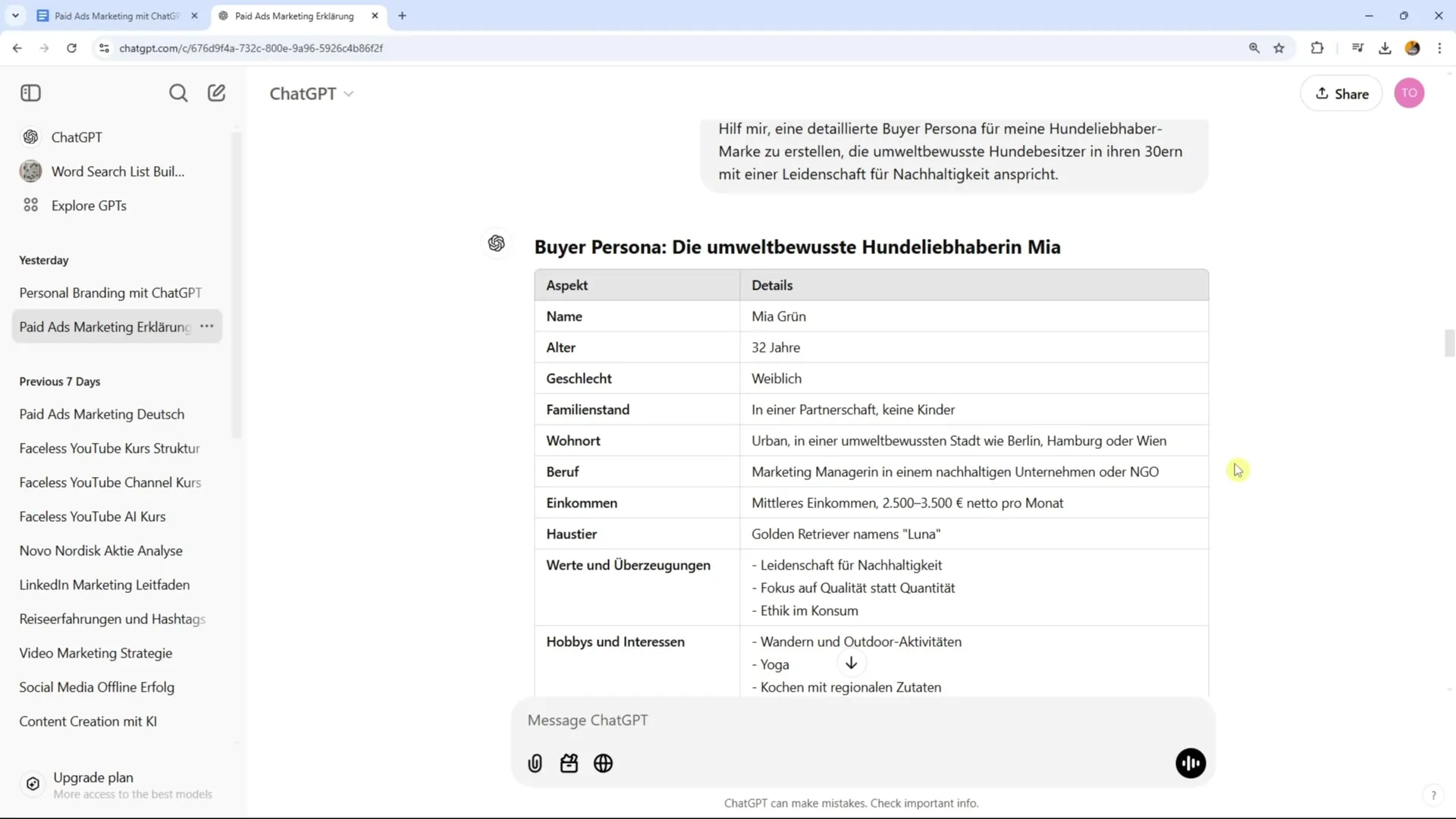
Task: Click the Buyer Persona heading text
Action: click(x=797, y=247)
